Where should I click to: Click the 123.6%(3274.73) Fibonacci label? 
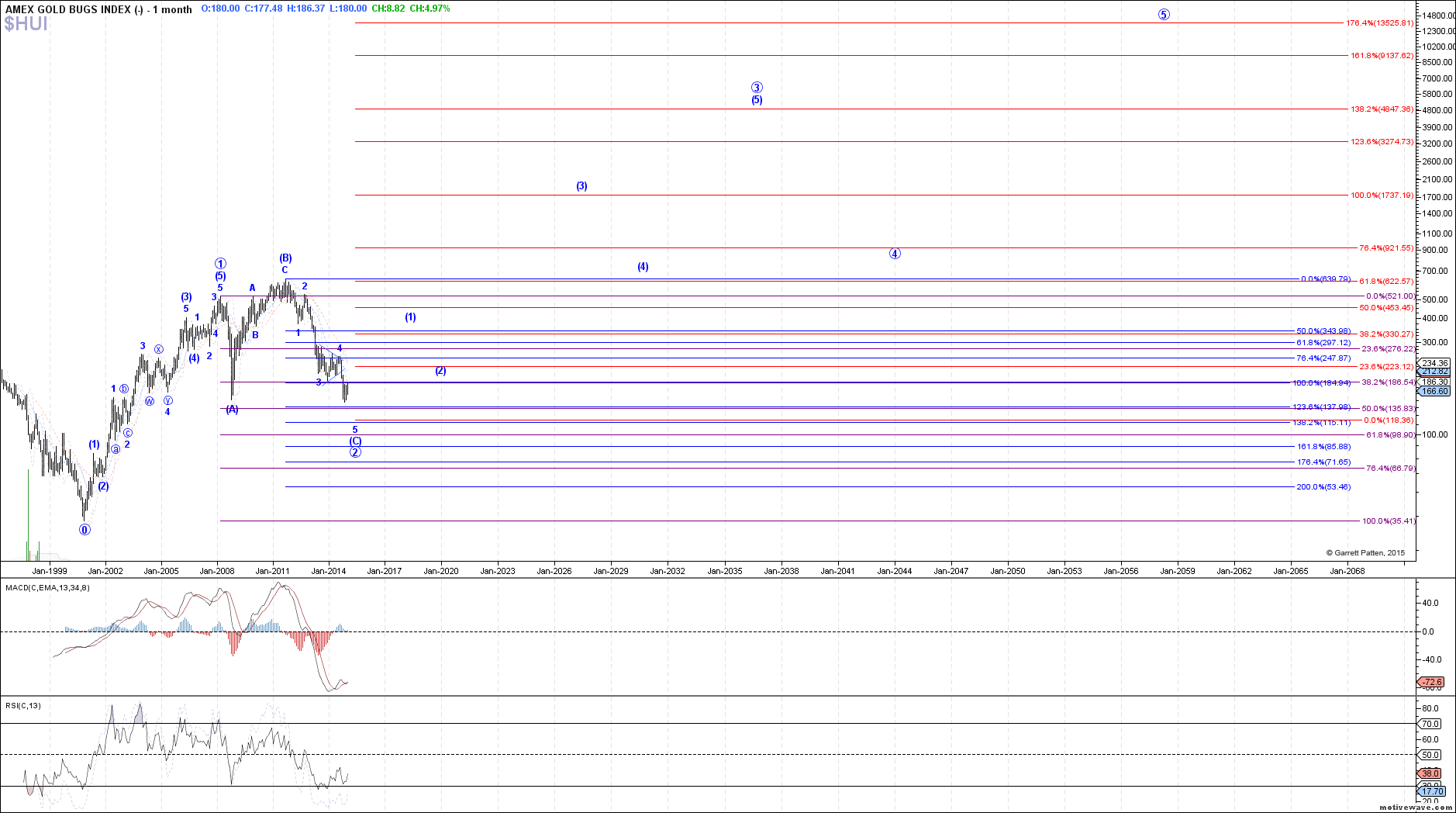click(x=1382, y=142)
